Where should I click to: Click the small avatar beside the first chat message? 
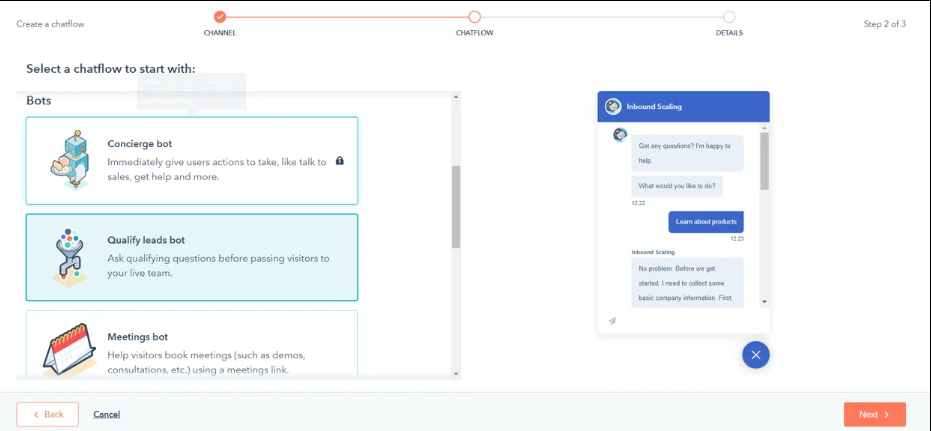(x=620, y=135)
